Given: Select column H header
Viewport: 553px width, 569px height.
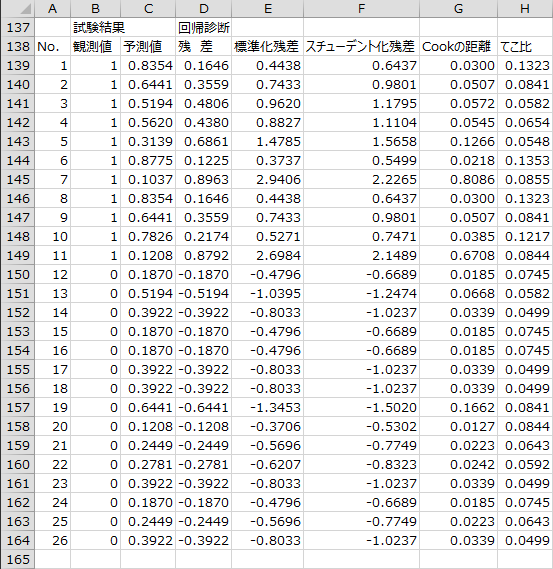Looking at the screenshot, I should click(525, 8).
